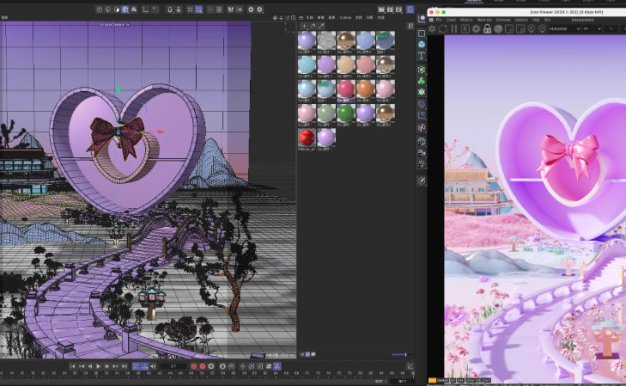626x386 pixels.
Task: Click the highlighted blue icon in top toolbar left group
Action: (125, 10)
